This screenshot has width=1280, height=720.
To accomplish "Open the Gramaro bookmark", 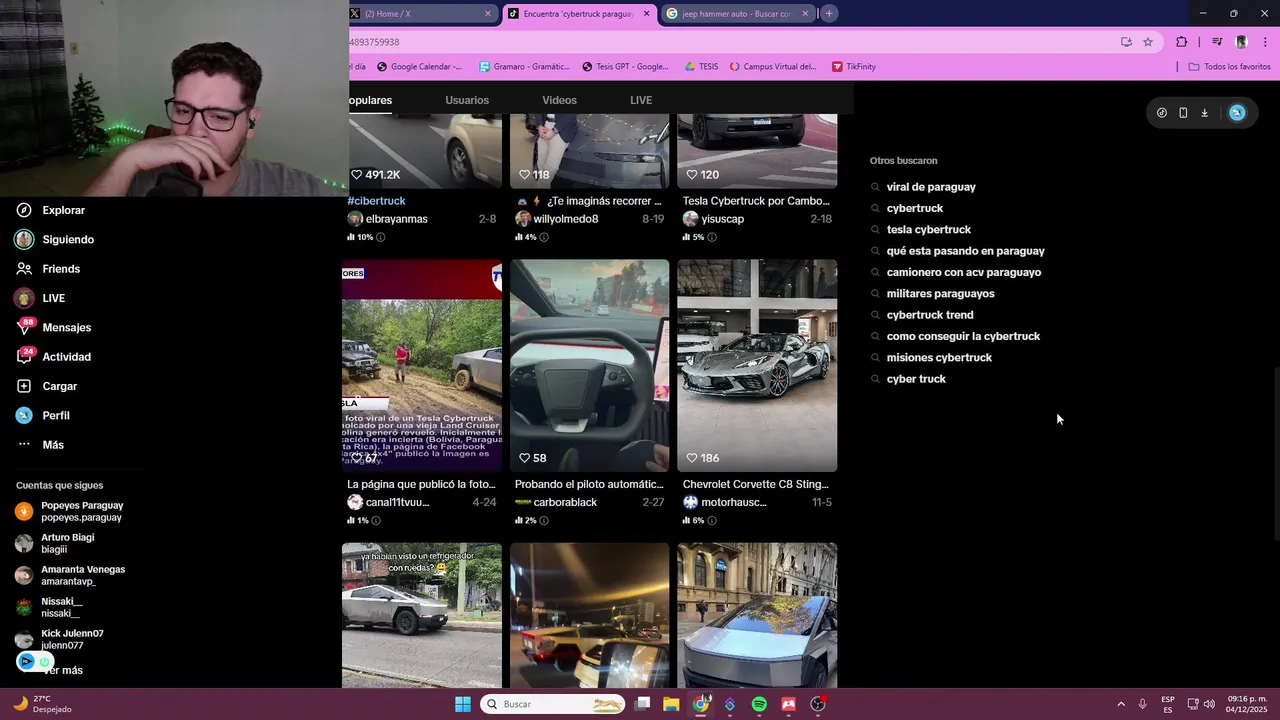I will (524, 67).
